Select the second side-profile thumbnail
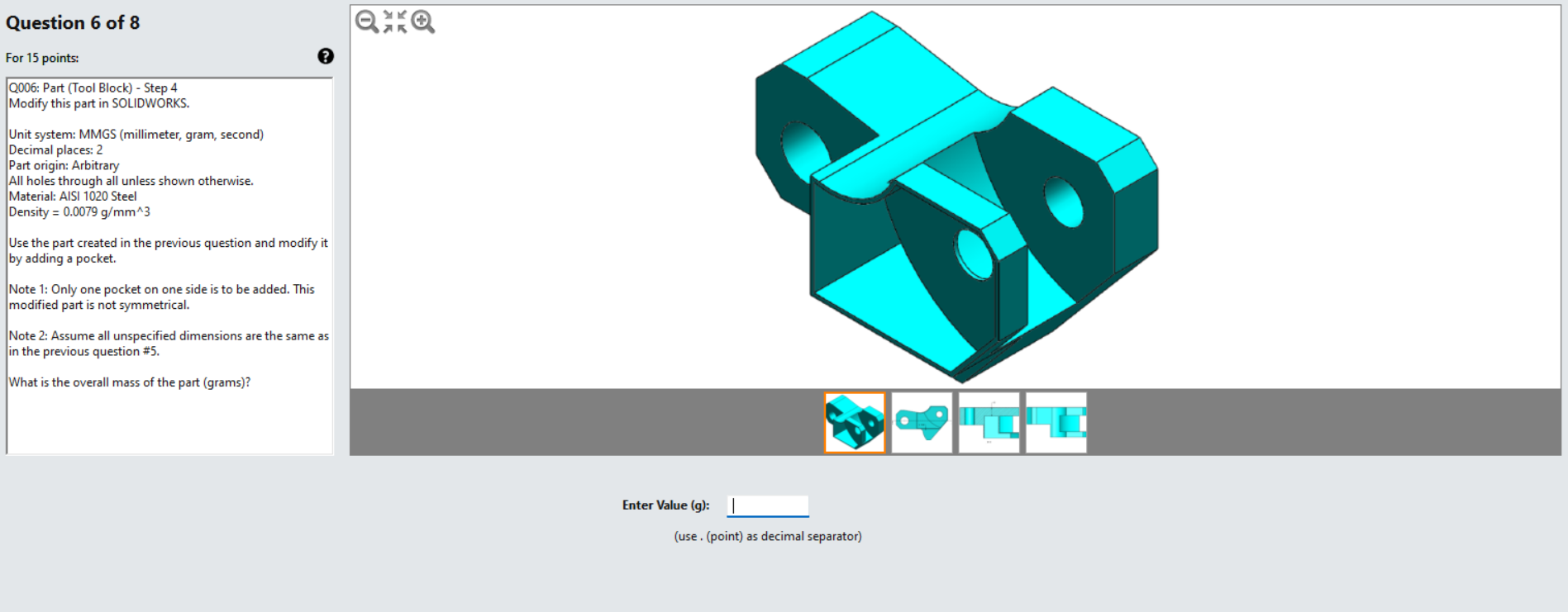Viewport: 1568px width, 612px height. coord(922,423)
